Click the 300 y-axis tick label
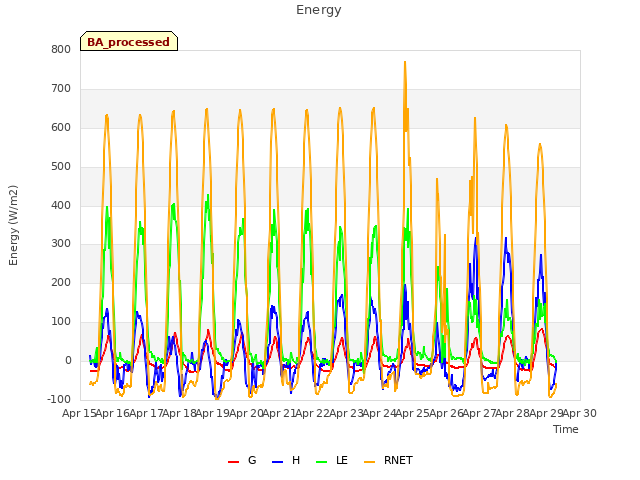This screenshot has width=640, height=480. (61, 244)
